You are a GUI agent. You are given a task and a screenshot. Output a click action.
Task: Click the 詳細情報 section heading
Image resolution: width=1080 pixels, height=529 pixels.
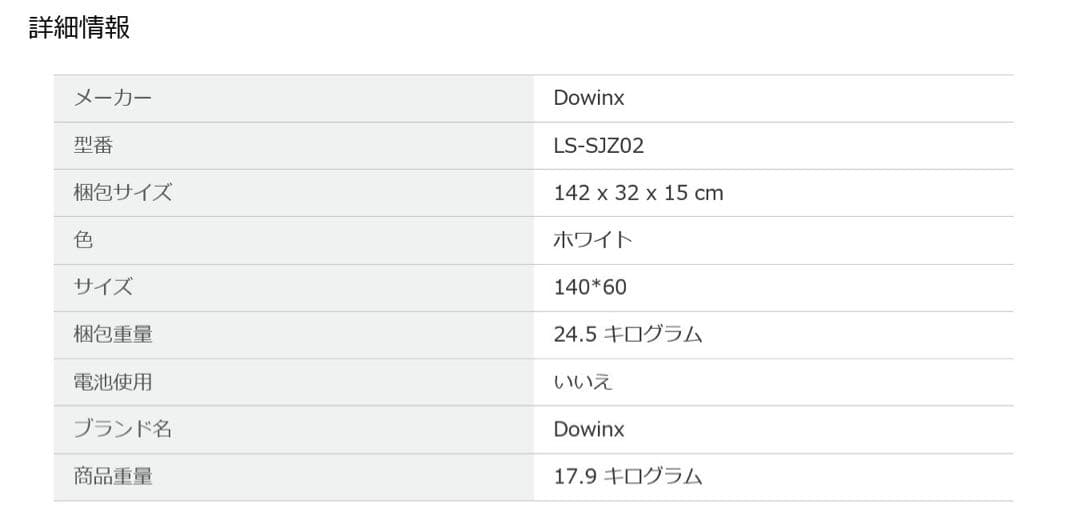80,28
